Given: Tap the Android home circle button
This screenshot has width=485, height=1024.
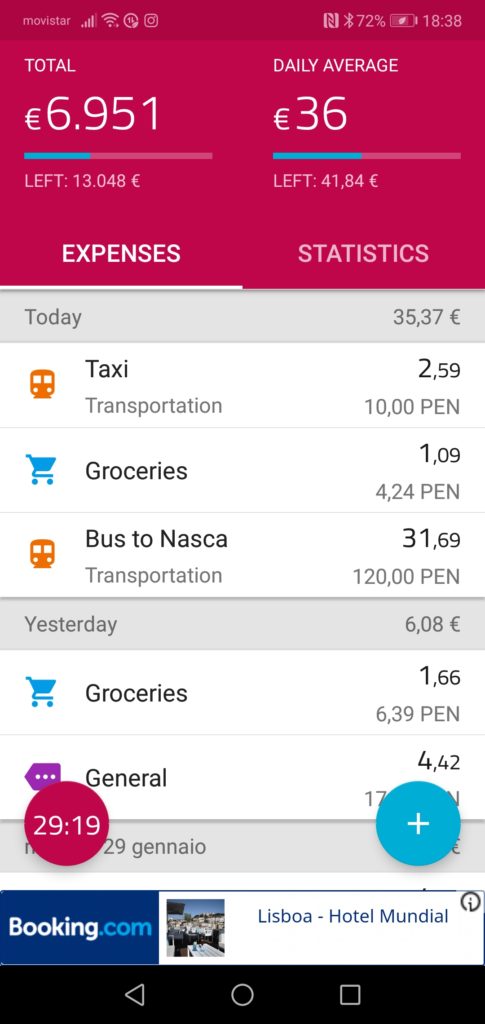Looking at the screenshot, I should pos(242,994).
